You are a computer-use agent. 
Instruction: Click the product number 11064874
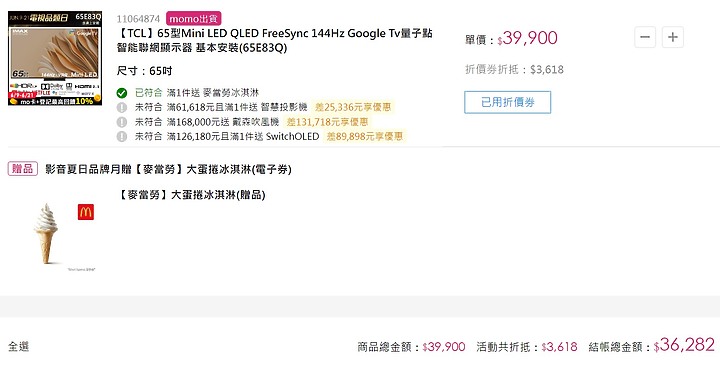(138, 19)
